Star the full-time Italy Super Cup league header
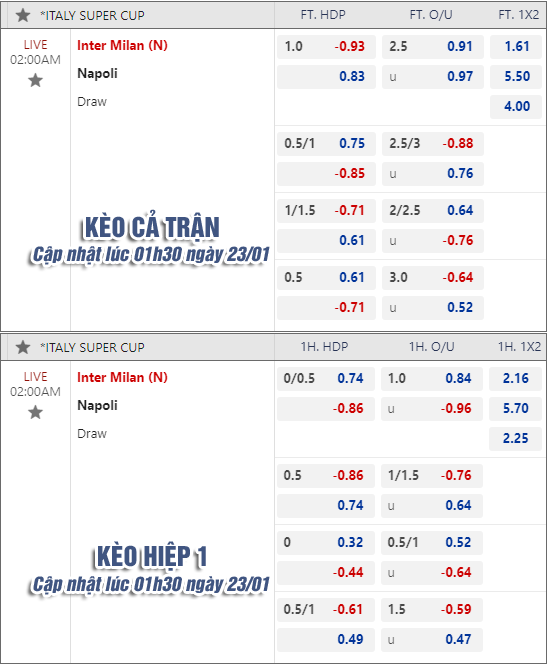Viewport: 547px width, 664px height. point(23,16)
